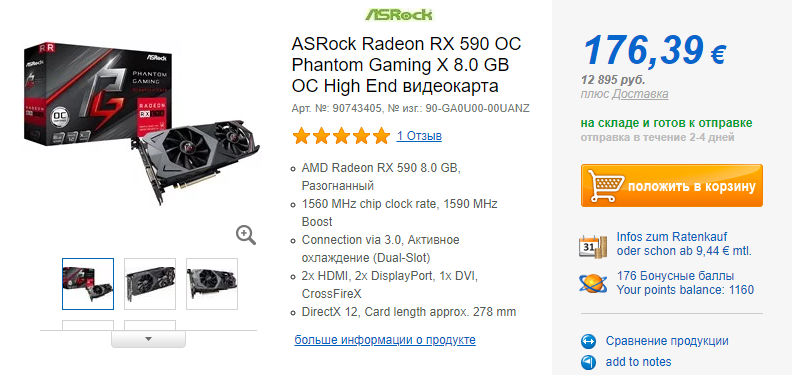802x375 pixels.
Task: Click 'Сравнение продукции' link
Action: click(667, 341)
